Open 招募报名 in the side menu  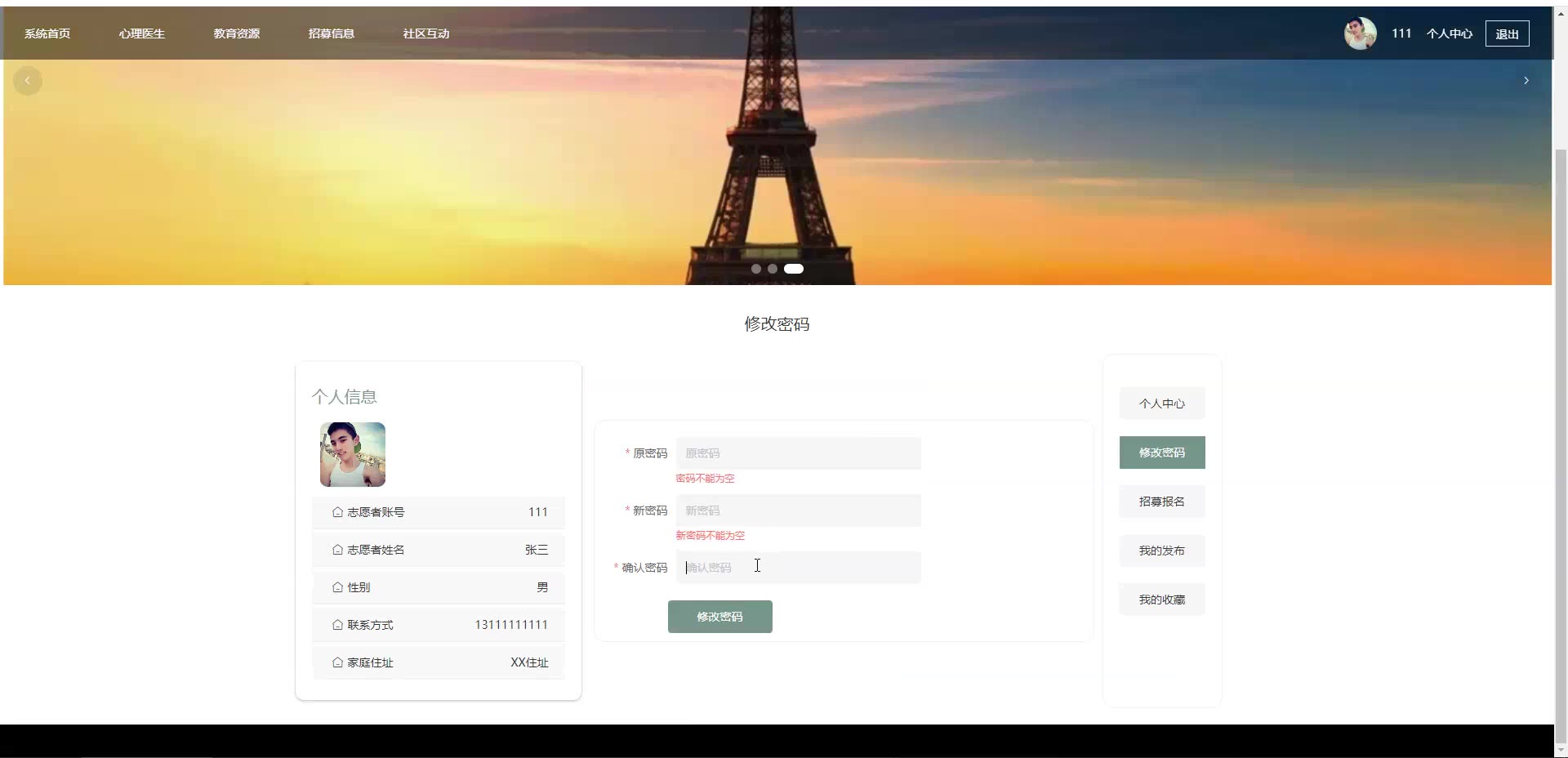click(1162, 502)
